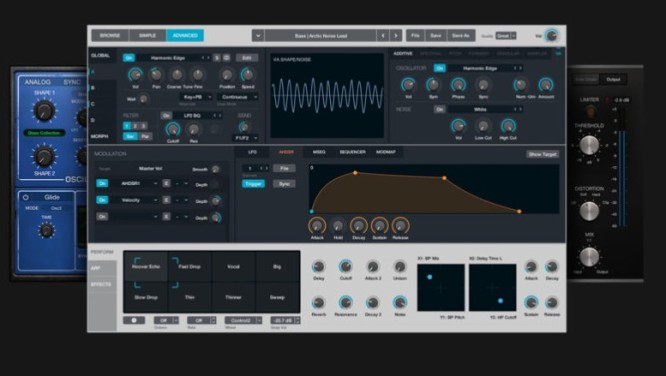Toggle the filter On button beside LP2 BQ

coord(166,116)
